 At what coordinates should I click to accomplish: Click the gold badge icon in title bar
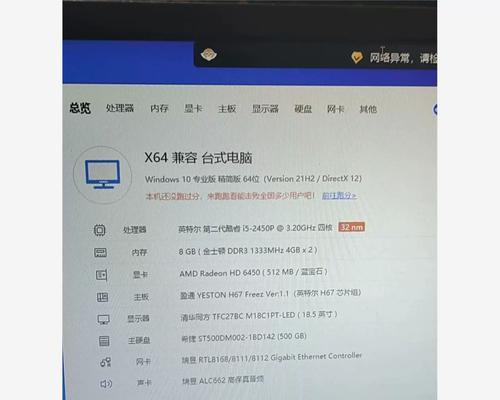(x=208, y=54)
